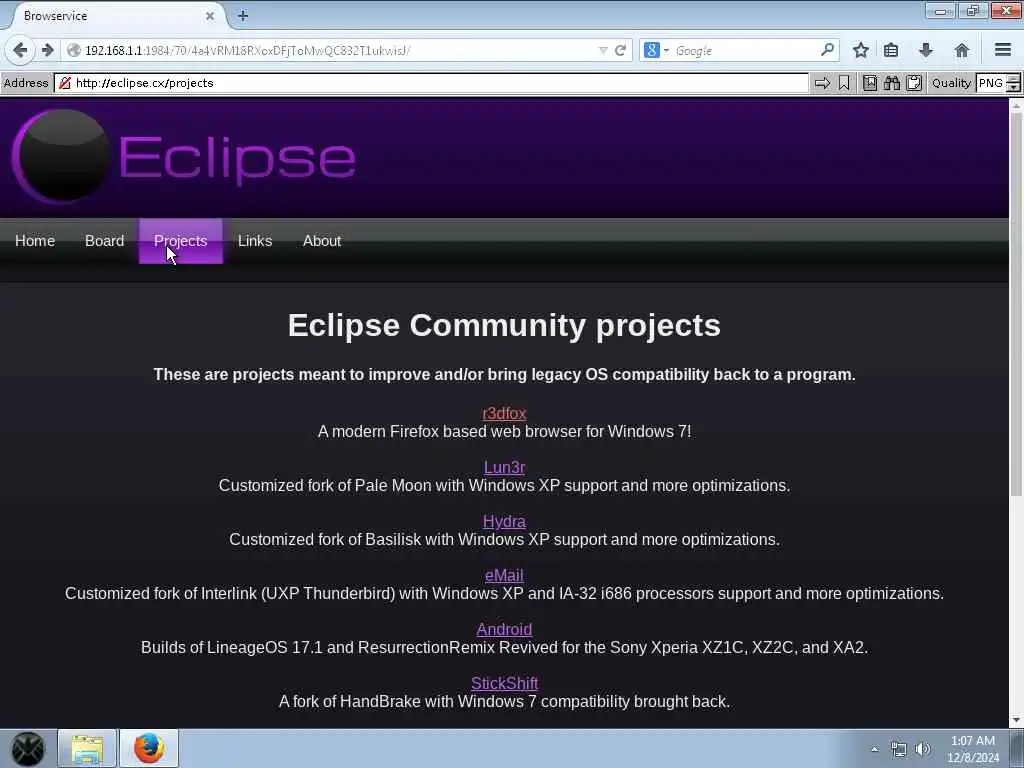
Task: Click the LineageOS 17.1 builds description
Action: 504,648
